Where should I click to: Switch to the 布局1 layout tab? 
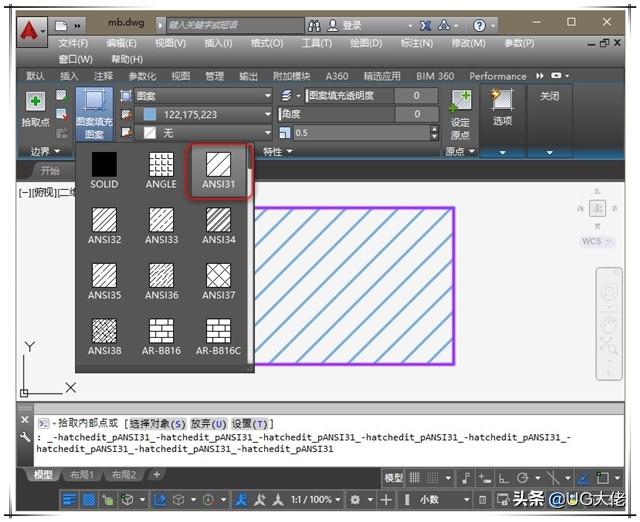pos(82,475)
